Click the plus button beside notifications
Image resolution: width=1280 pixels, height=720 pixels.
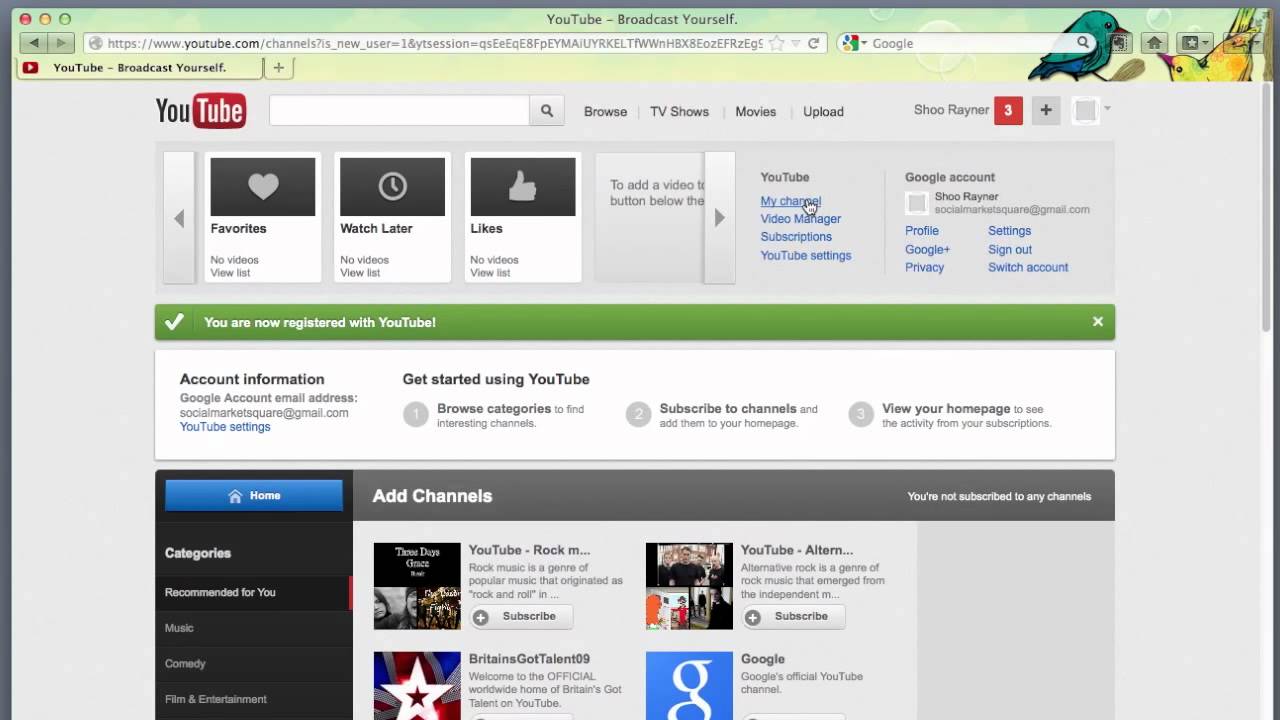tap(1046, 111)
